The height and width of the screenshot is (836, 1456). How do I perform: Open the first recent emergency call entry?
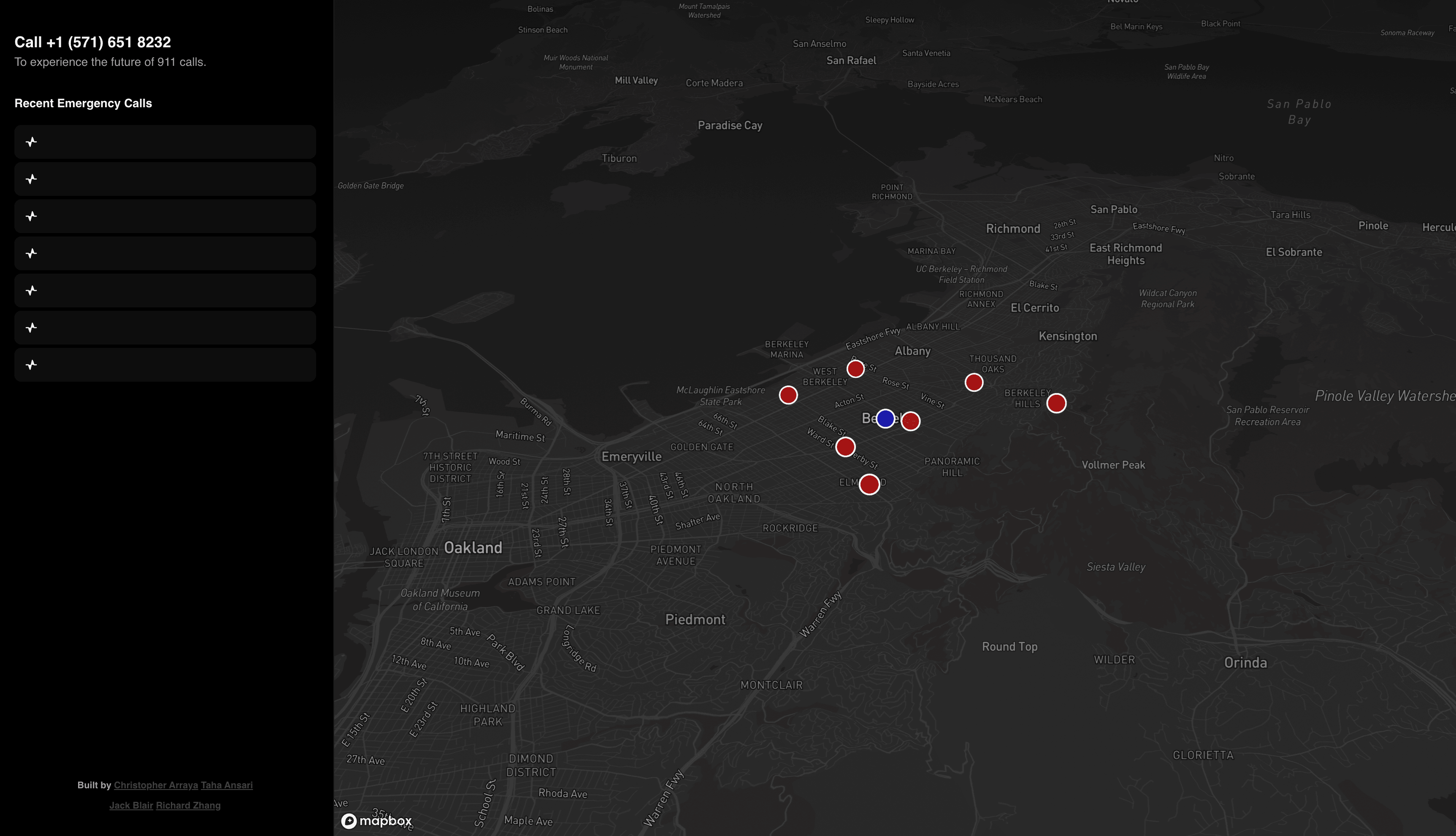[165, 142]
